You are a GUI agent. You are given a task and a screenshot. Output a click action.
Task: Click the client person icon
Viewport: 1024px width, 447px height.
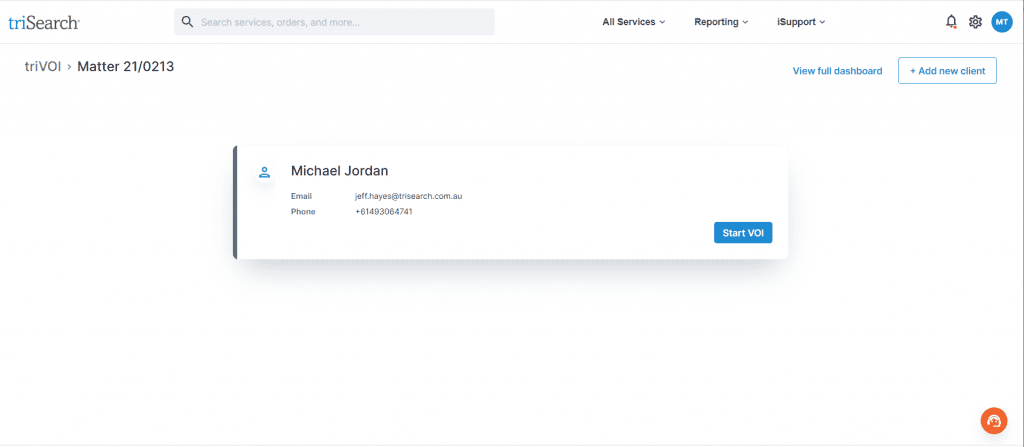(x=264, y=172)
